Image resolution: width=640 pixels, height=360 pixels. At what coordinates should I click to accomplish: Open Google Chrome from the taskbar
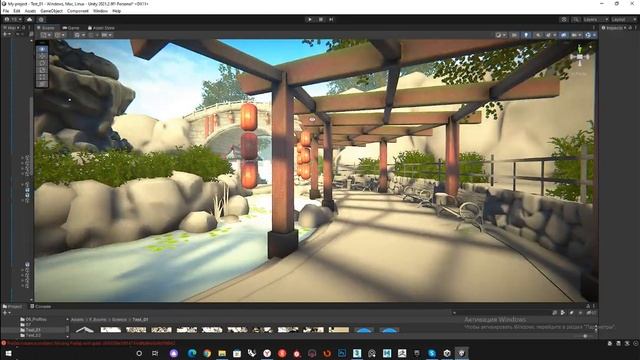coord(207,353)
